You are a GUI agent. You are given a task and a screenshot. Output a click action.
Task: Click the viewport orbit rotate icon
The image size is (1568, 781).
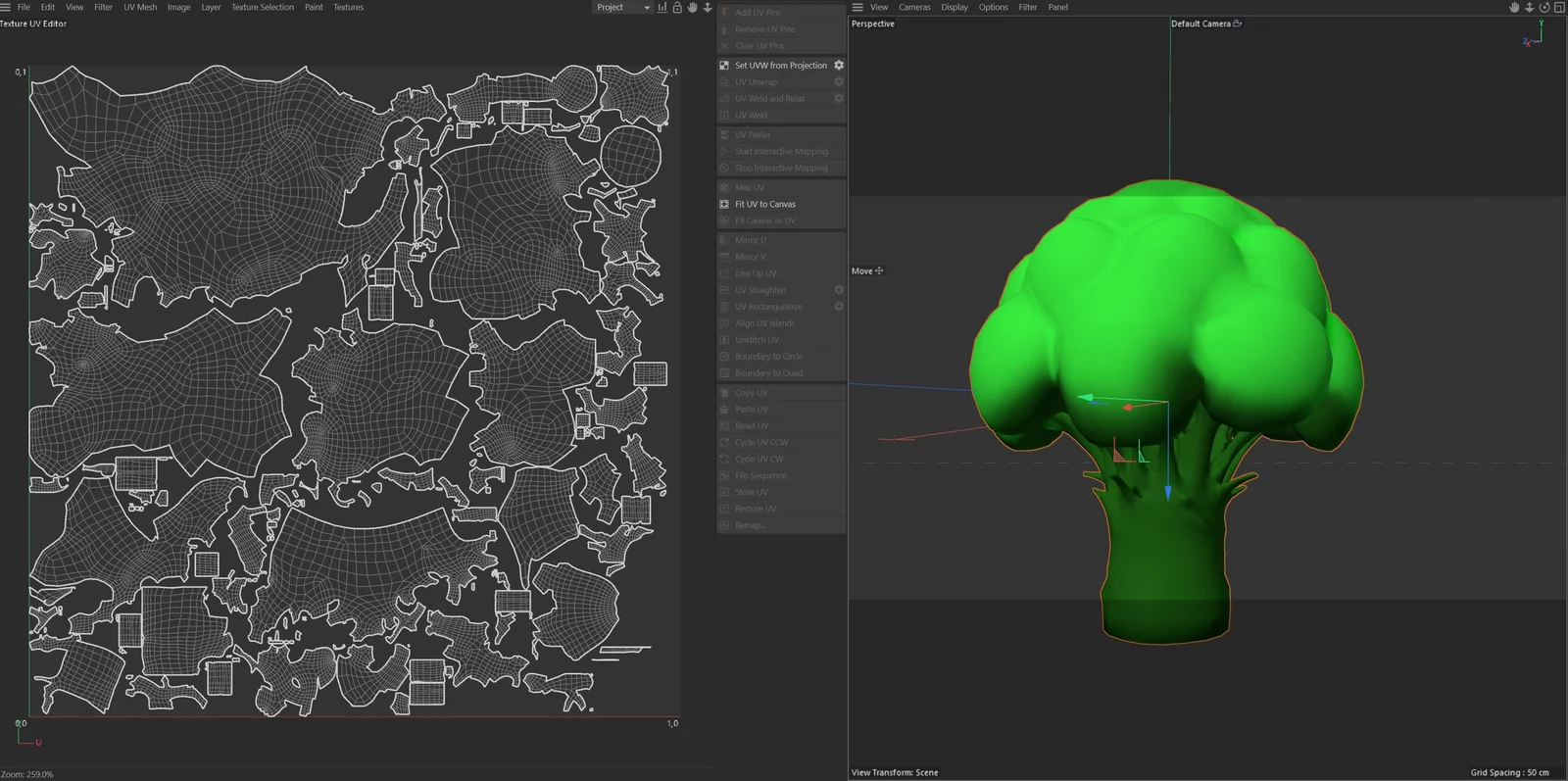coord(1544,7)
